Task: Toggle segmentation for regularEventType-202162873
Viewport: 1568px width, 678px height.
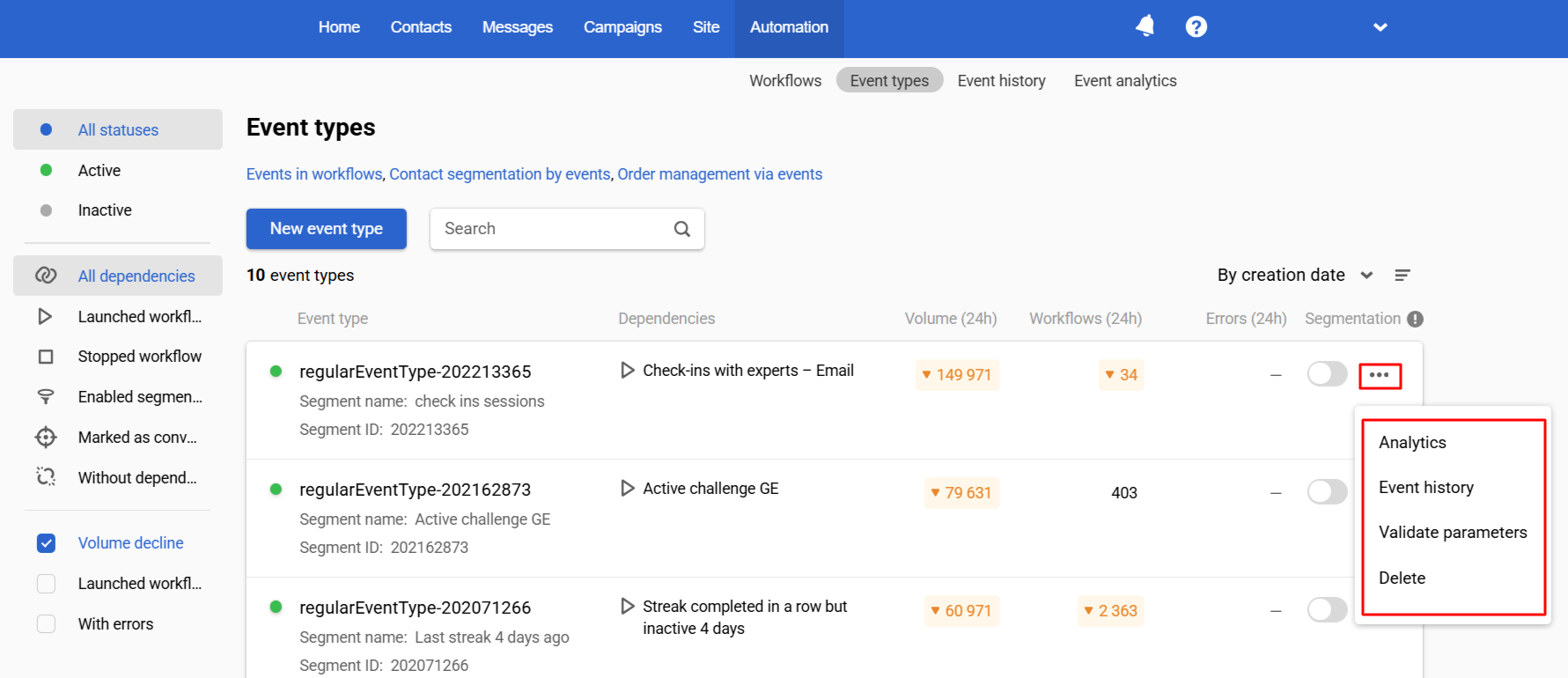Action: [x=1327, y=492]
